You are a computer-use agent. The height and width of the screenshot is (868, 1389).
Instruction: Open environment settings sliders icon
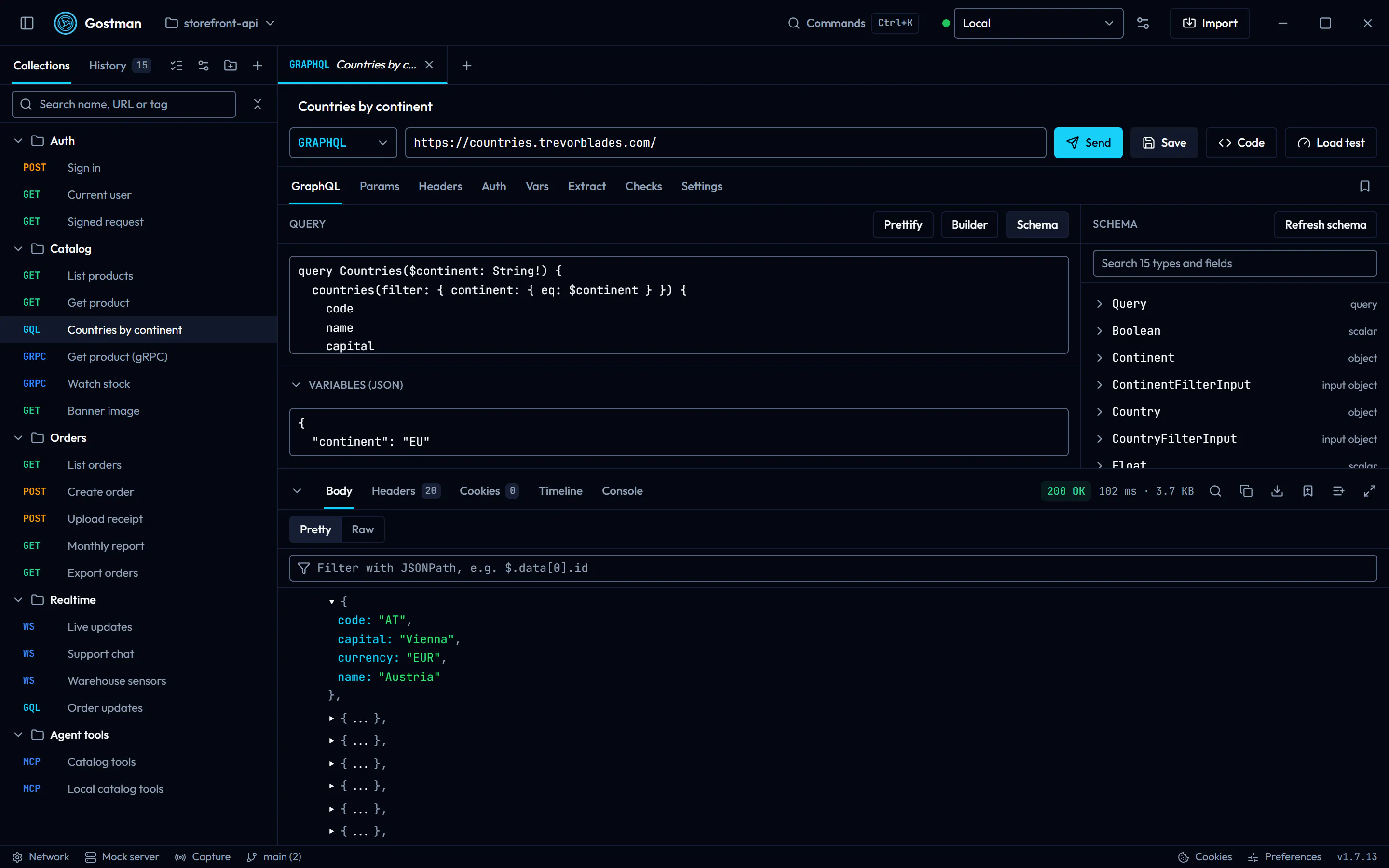1143,23
